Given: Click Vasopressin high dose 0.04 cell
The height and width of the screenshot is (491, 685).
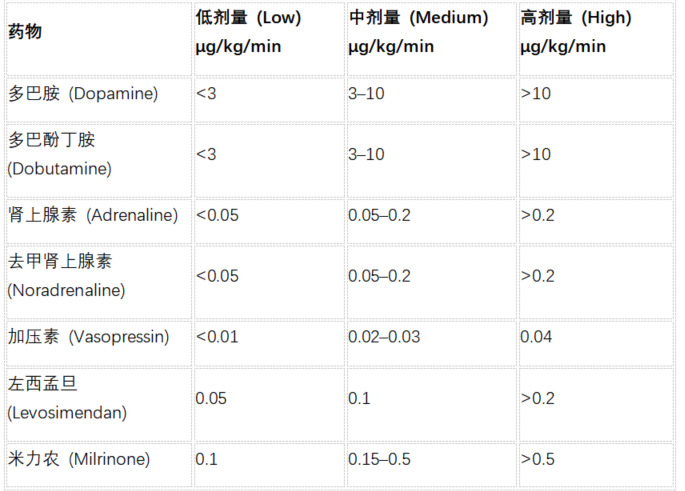Looking at the screenshot, I should (596, 343).
